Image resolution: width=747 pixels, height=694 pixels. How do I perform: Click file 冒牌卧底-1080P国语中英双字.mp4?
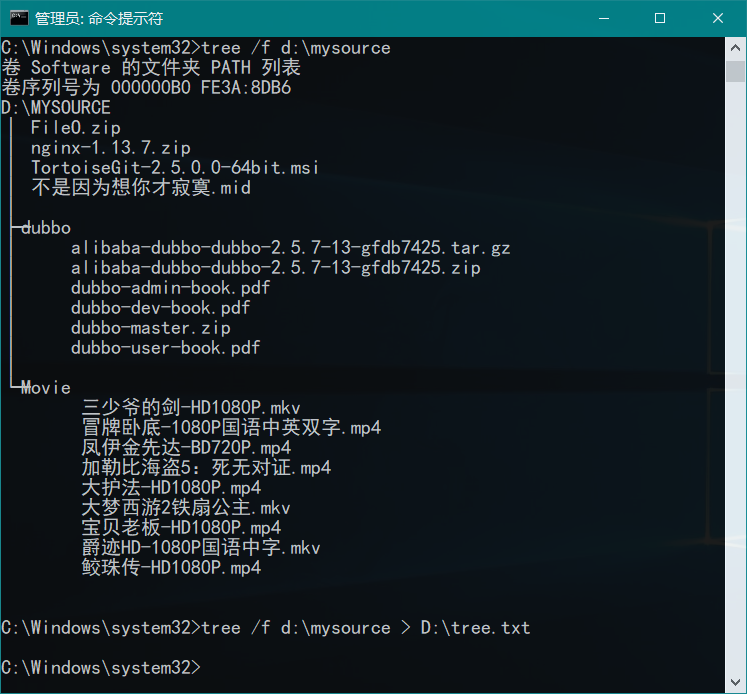tap(231, 428)
